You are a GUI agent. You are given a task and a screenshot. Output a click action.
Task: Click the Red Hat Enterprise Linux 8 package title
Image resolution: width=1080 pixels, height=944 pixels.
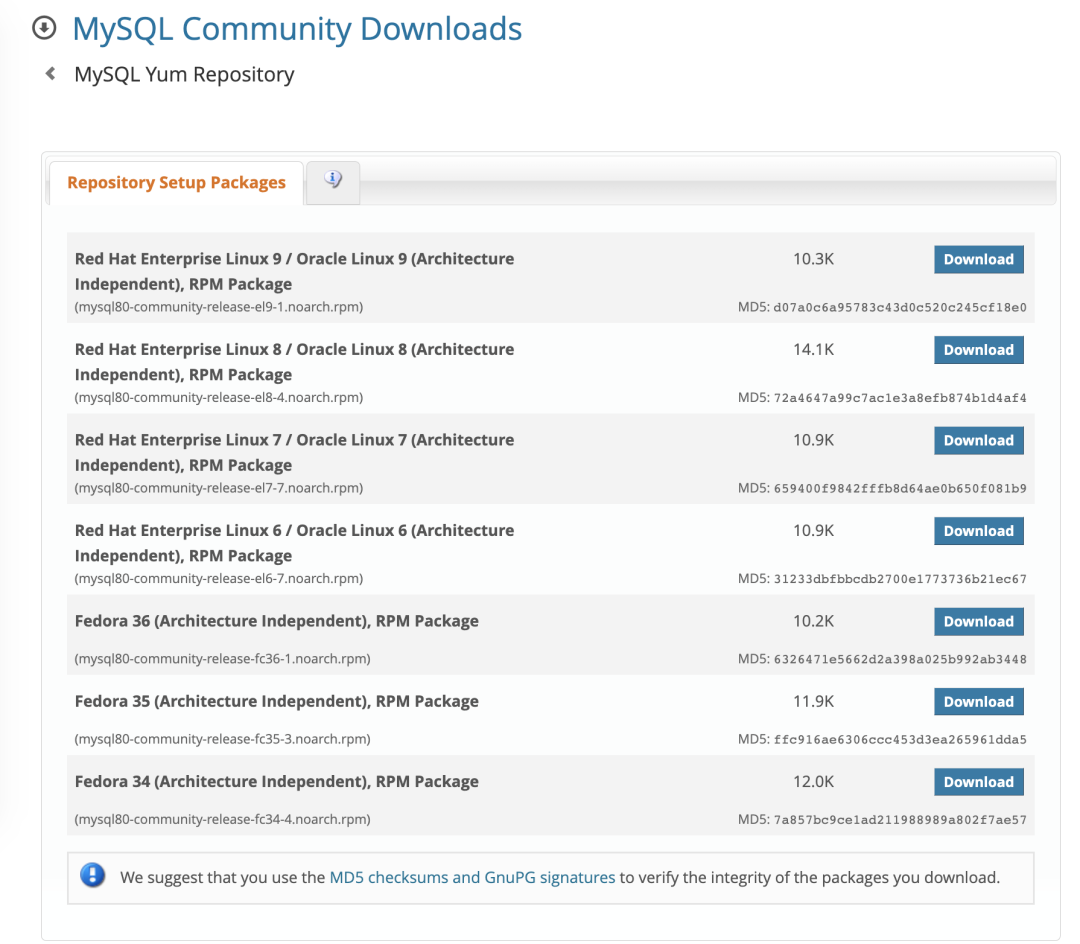[x=294, y=362]
